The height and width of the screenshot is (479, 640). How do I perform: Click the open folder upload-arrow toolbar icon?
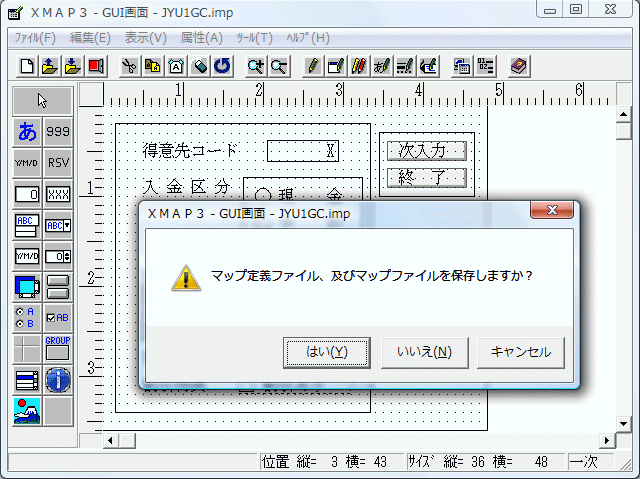pyautogui.click(x=50, y=66)
